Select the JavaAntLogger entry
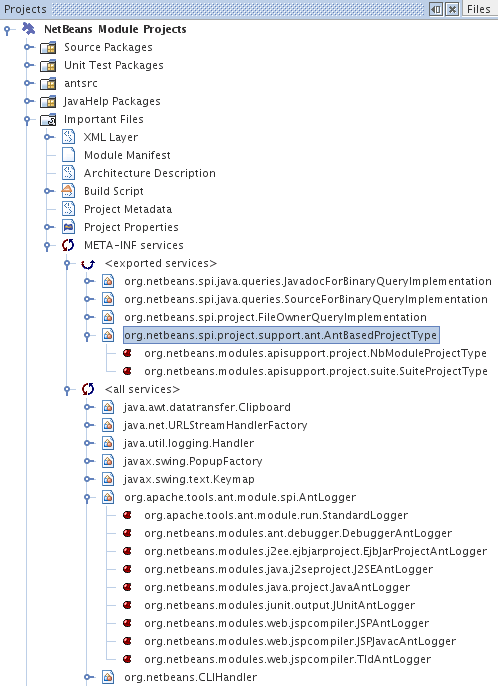The image size is (498, 686). (x=277, y=587)
